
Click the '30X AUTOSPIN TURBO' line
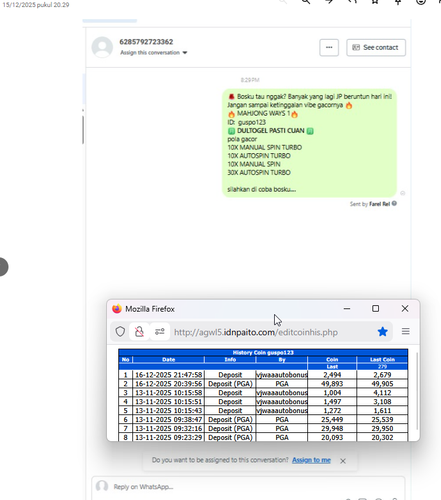coord(259,172)
